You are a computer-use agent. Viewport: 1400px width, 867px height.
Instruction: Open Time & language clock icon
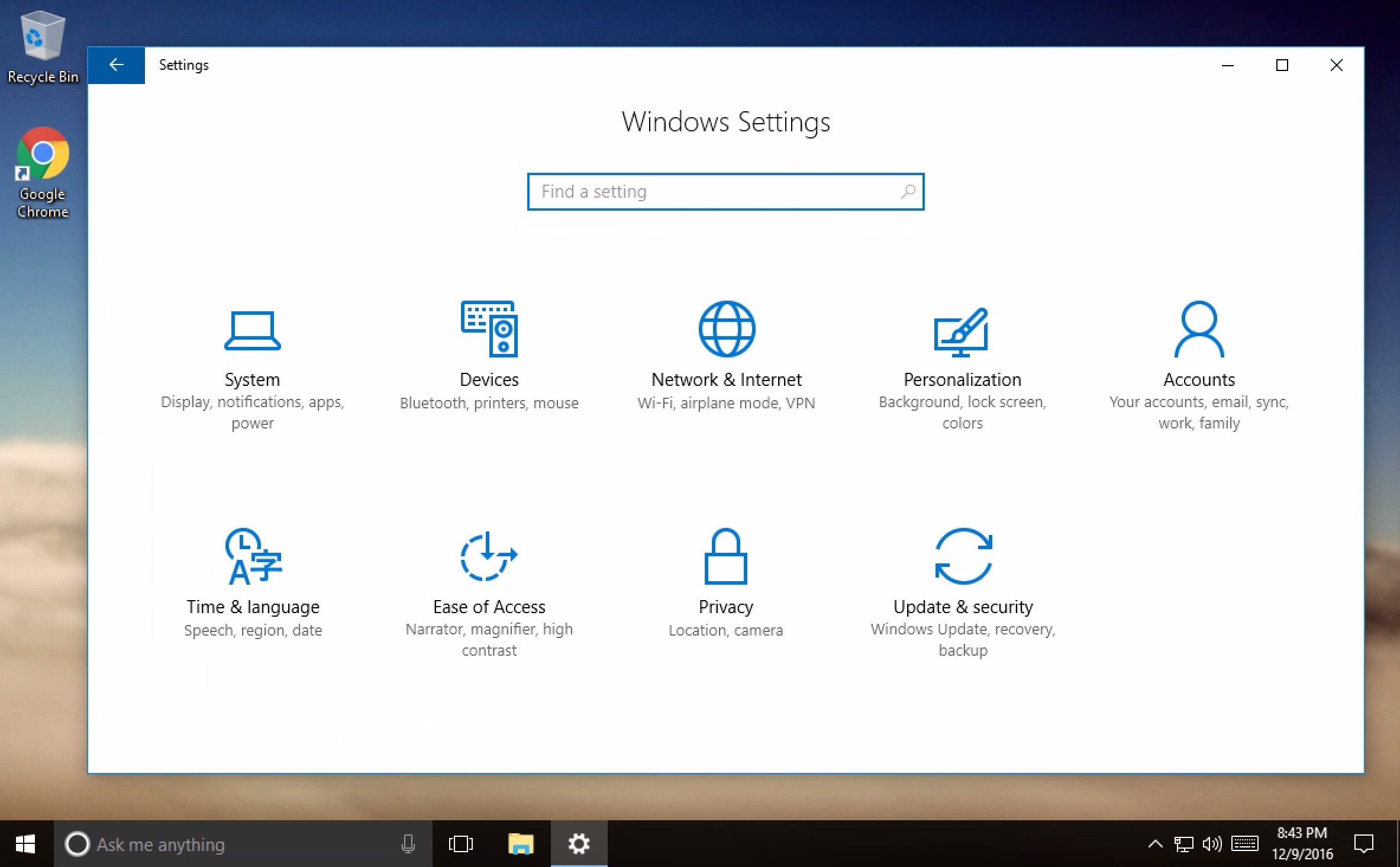pos(253,556)
